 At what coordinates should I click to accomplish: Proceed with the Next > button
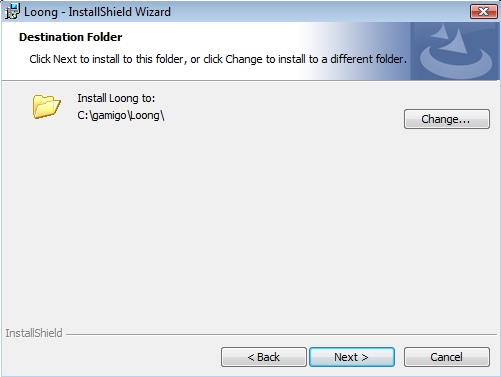point(352,357)
